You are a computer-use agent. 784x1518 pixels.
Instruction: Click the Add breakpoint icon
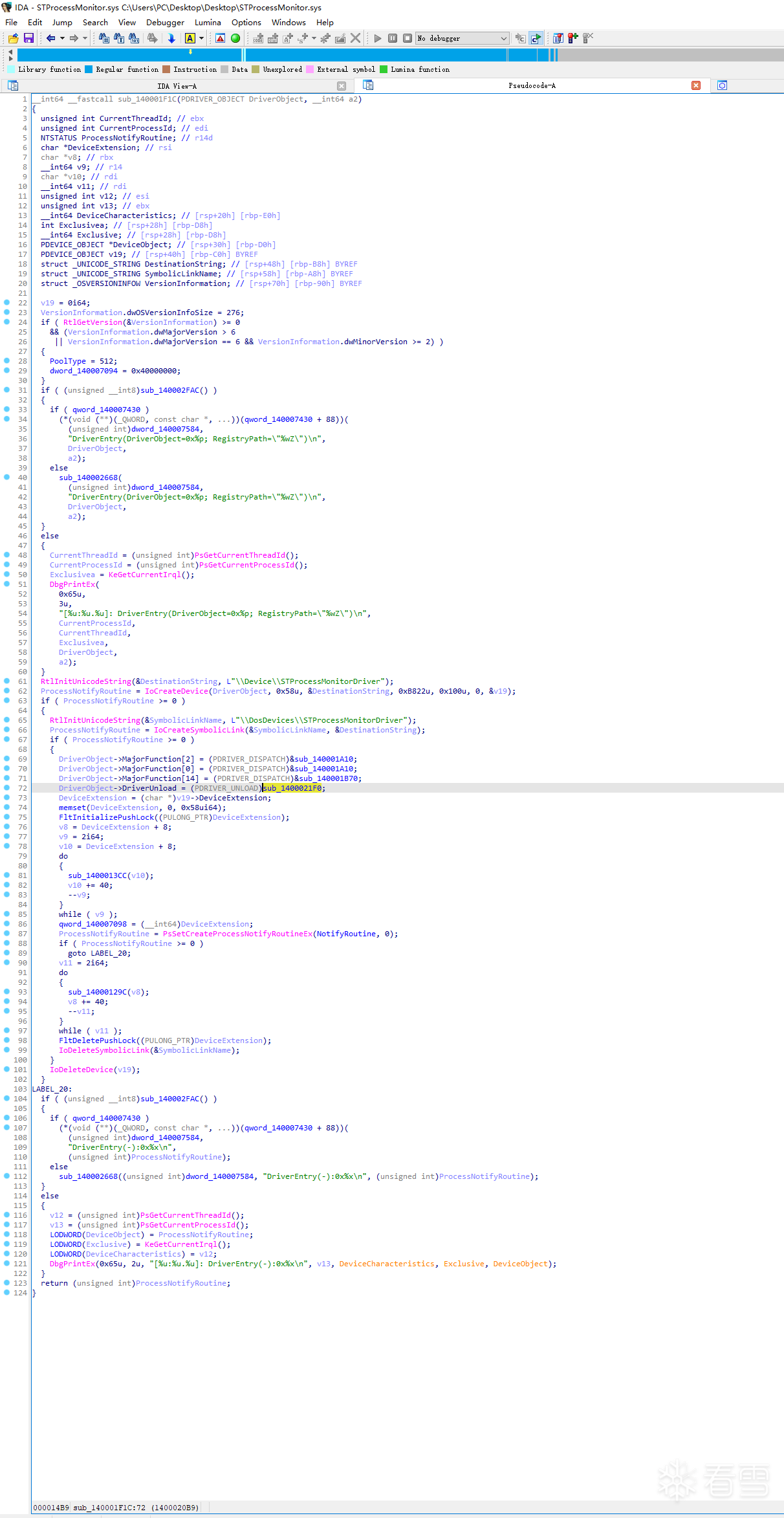point(572,39)
